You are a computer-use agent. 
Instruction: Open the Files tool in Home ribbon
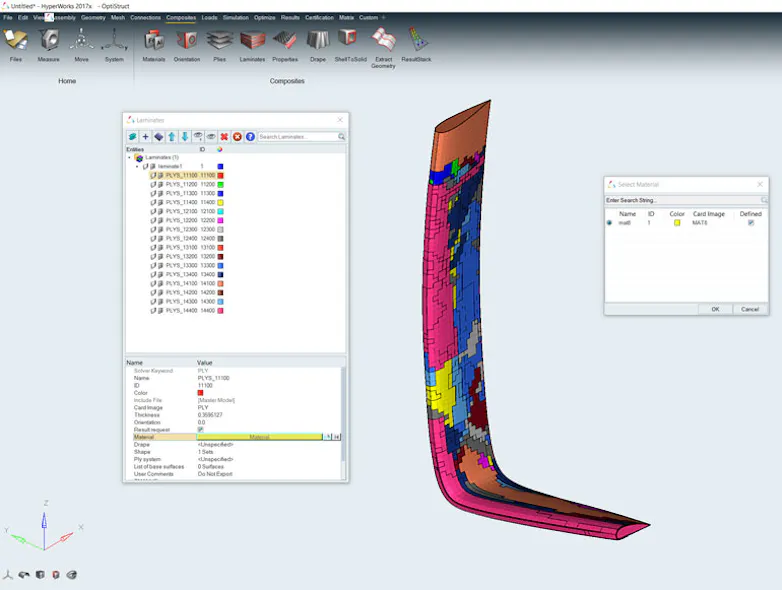(x=15, y=40)
